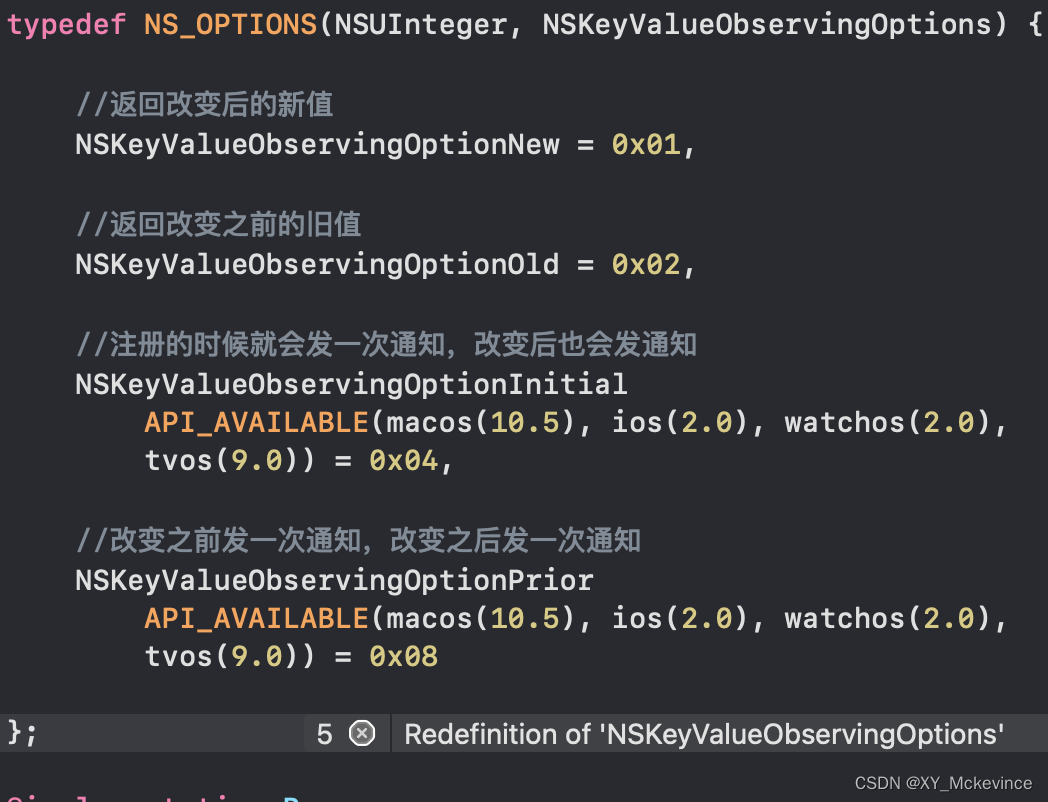The width and height of the screenshot is (1048, 802).
Task: Select the first API_AVAILABLE macro
Action: (256, 422)
